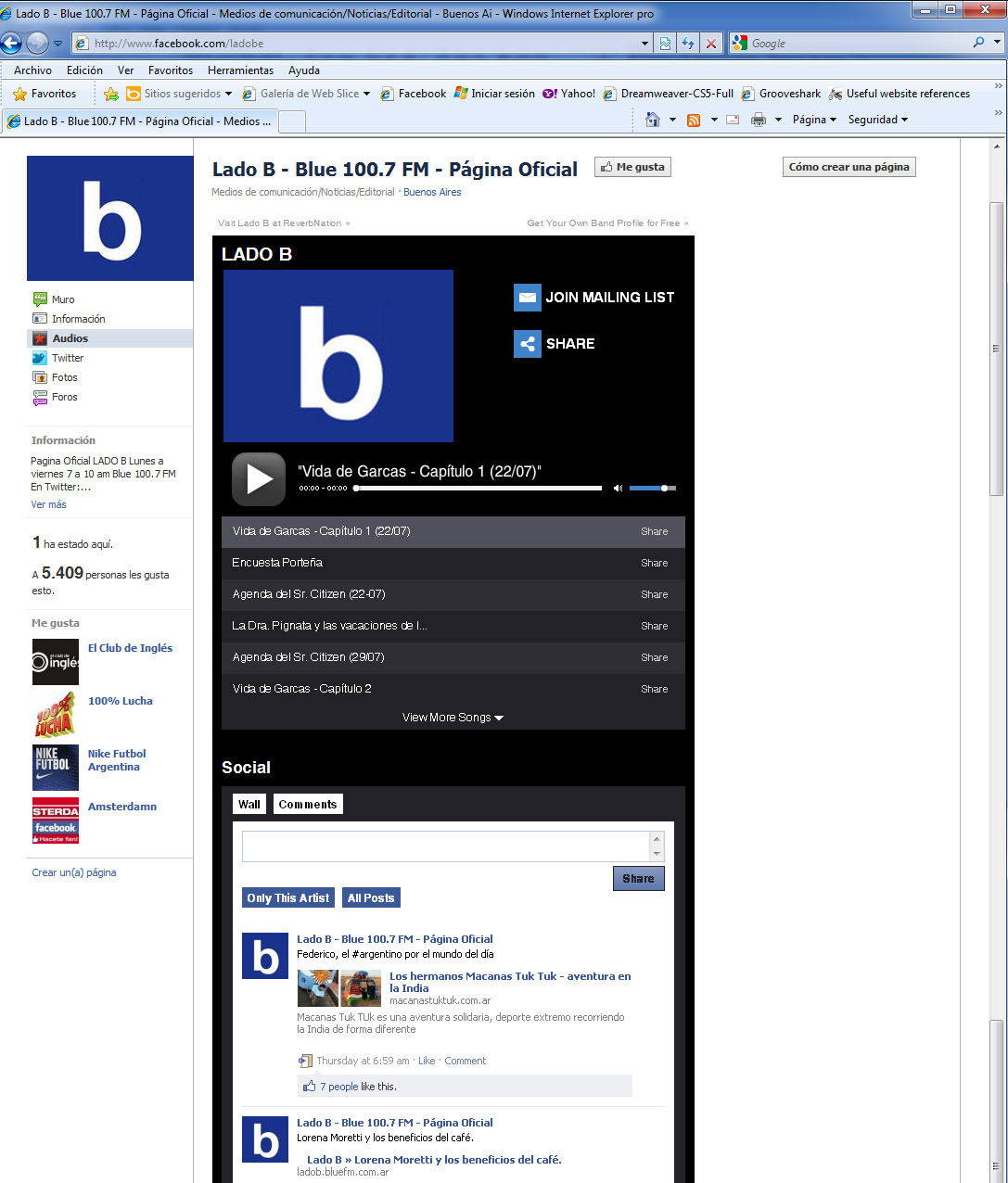
Task: Click the orange RSS feeds icon
Action: [694, 120]
